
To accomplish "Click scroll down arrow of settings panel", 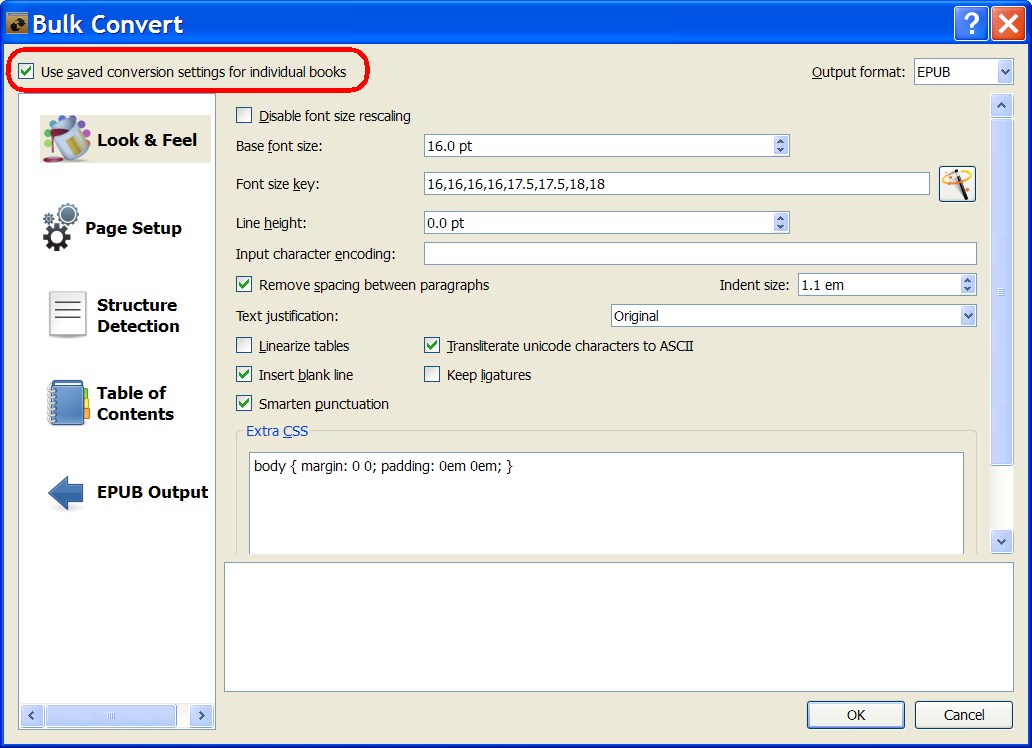I will point(1002,542).
